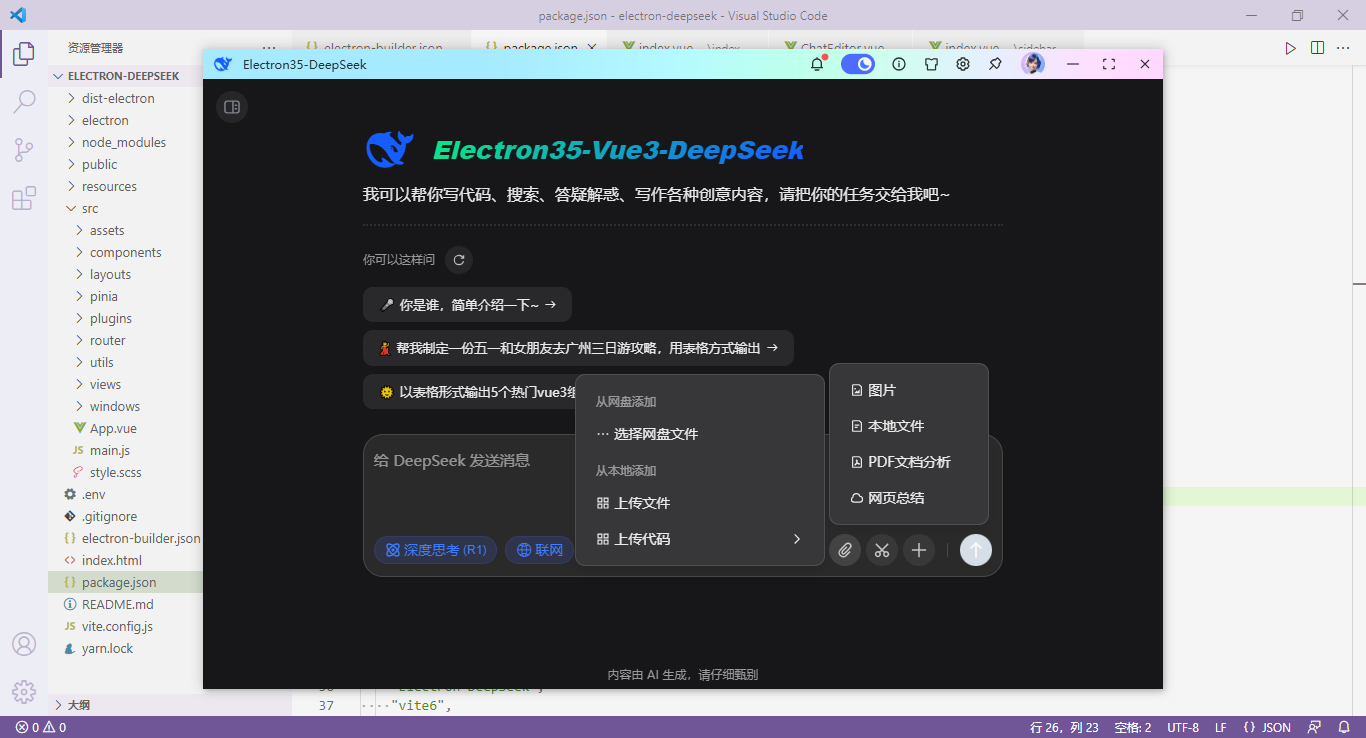Click the scissors screenshot icon near the input
1366x738 pixels.
[x=882, y=550]
